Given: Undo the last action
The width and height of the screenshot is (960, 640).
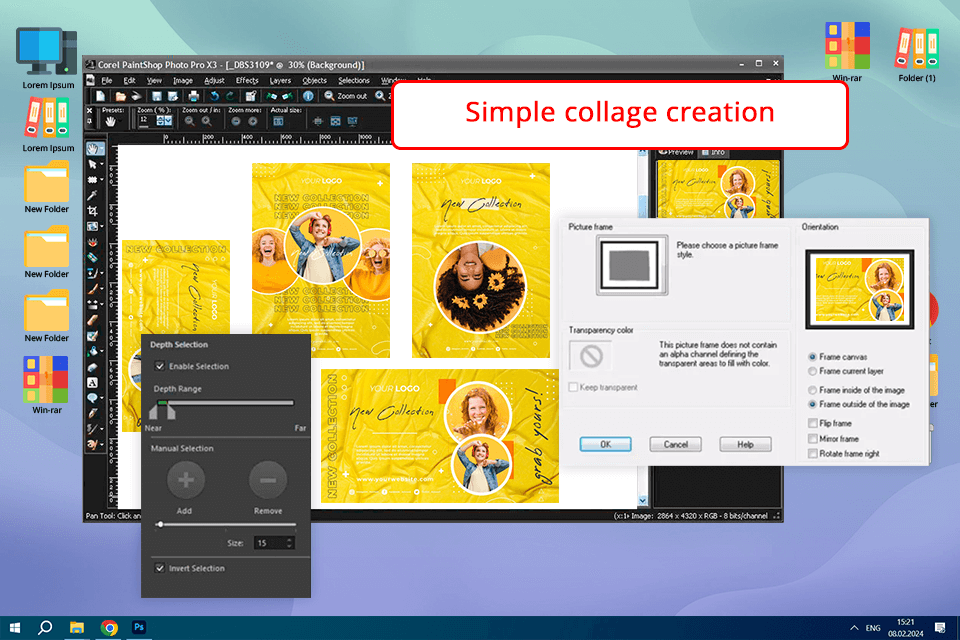Looking at the screenshot, I should click(x=214, y=96).
